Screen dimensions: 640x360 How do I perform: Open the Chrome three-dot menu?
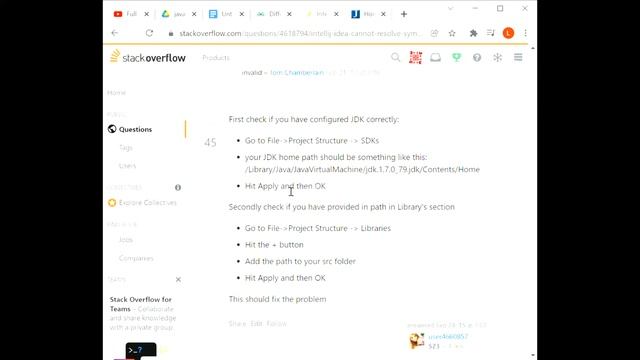525,33
